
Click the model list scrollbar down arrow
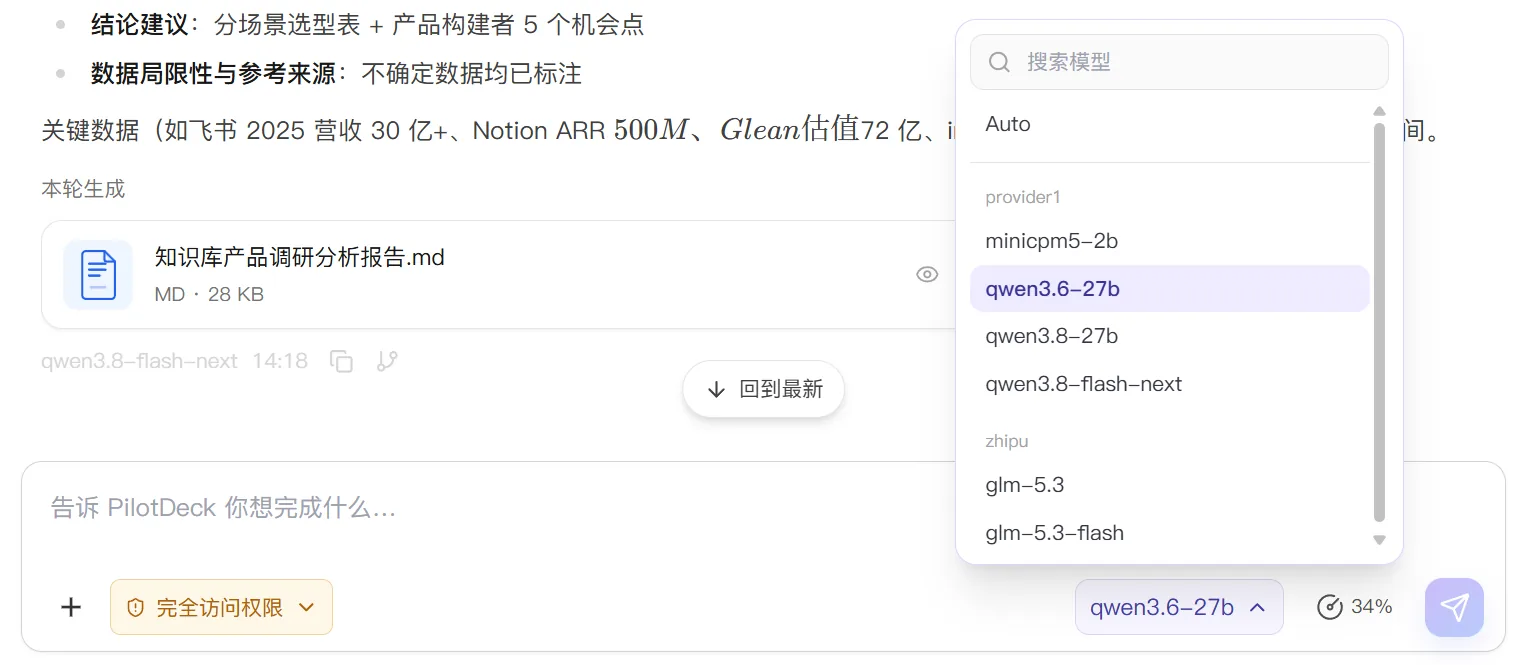tap(1379, 540)
